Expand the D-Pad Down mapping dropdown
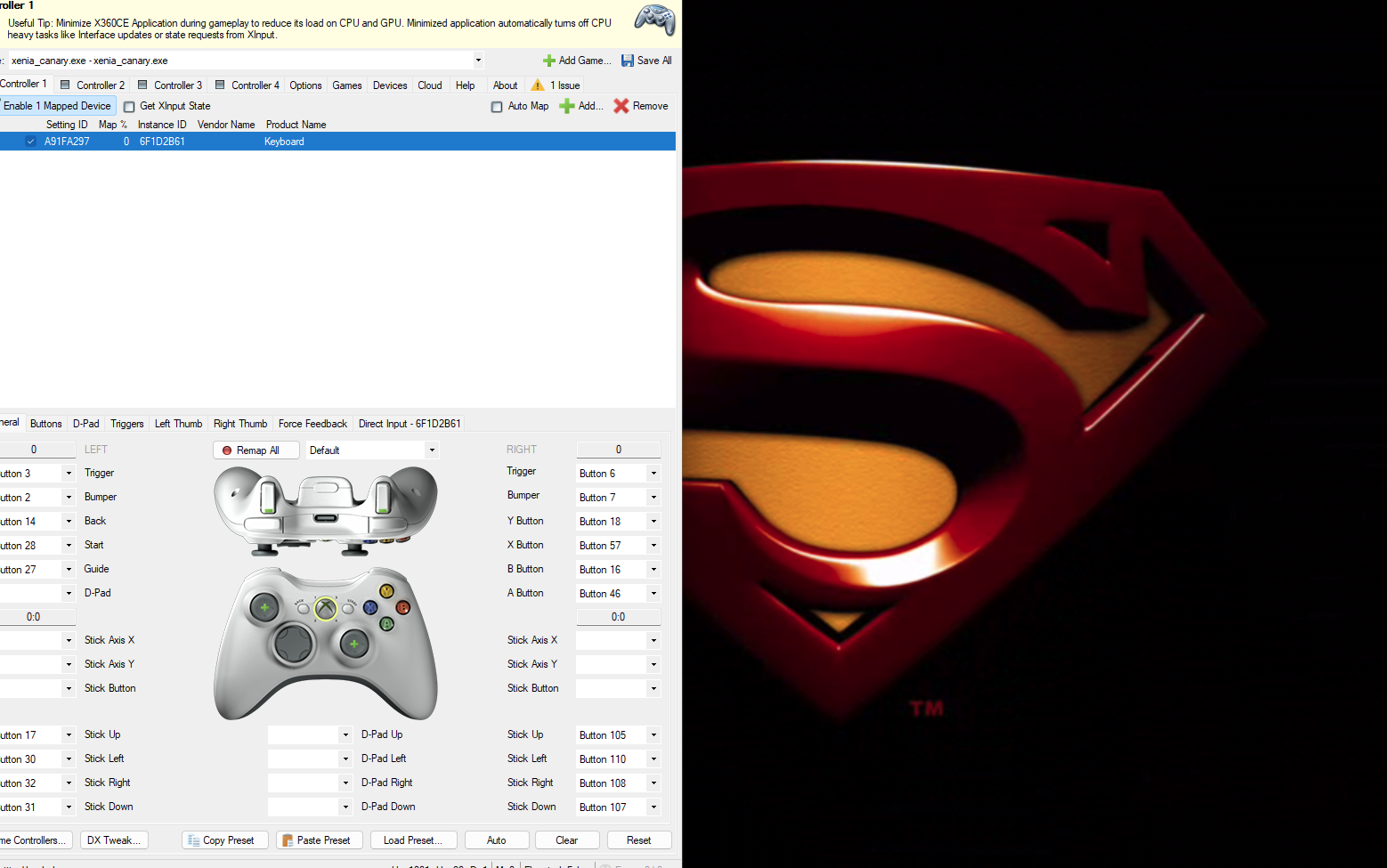This screenshot has height=868, width=1387. (x=345, y=807)
